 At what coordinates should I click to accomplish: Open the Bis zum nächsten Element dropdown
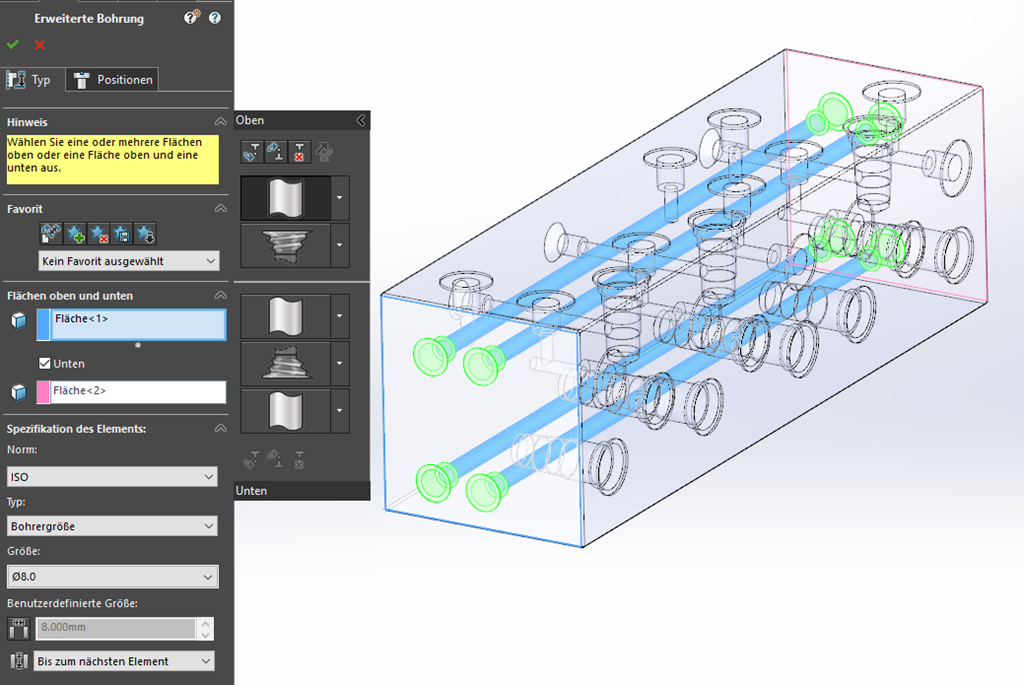pyautogui.click(x=124, y=661)
